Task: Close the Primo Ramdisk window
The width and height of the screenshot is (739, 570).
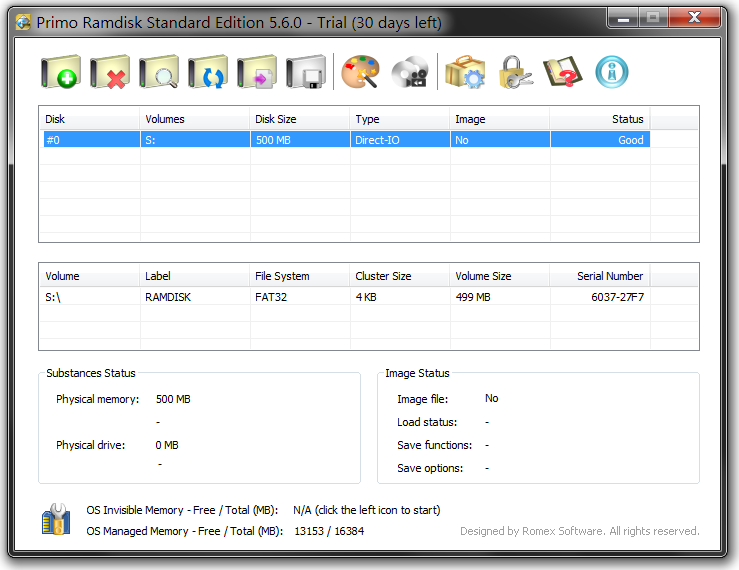Action: click(694, 18)
